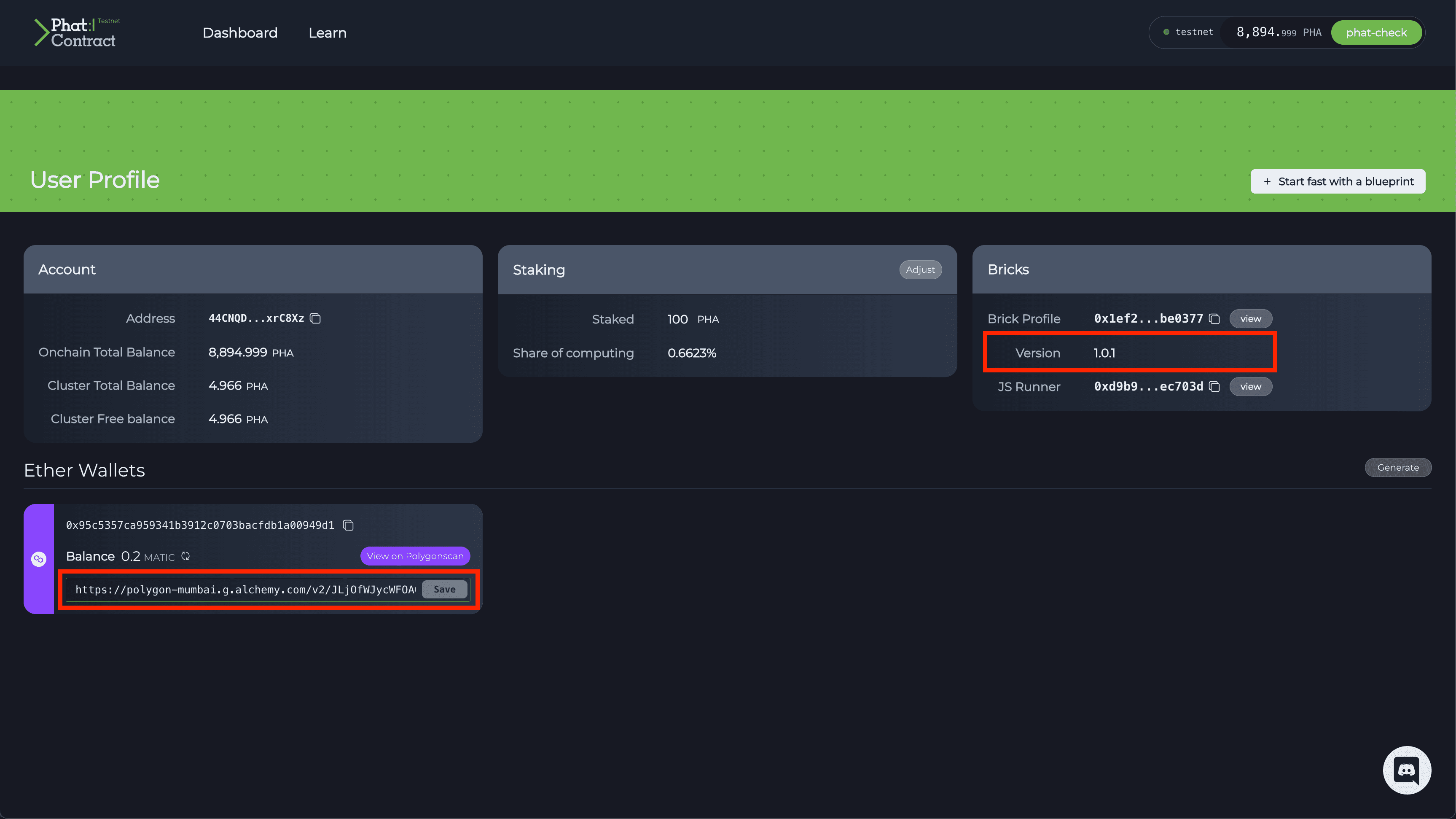Open the Dashboard page
This screenshot has width=1456, height=819.
tap(240, 33)
